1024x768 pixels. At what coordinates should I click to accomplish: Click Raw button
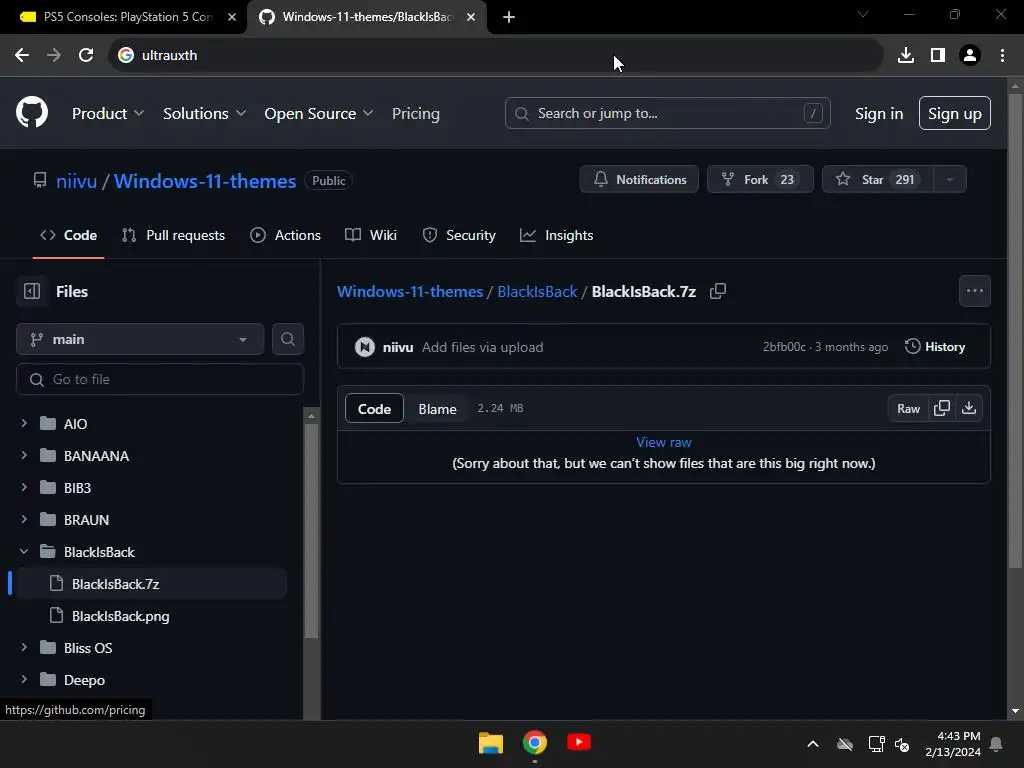point(908,408)
